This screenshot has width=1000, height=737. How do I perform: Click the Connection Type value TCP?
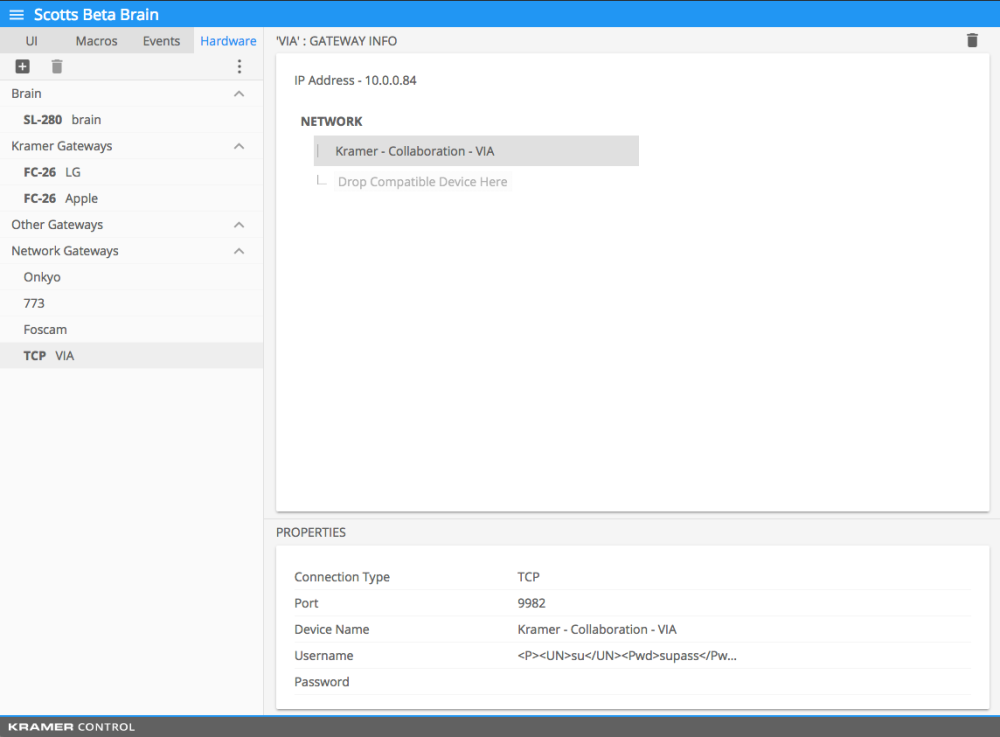pos(528,577)
